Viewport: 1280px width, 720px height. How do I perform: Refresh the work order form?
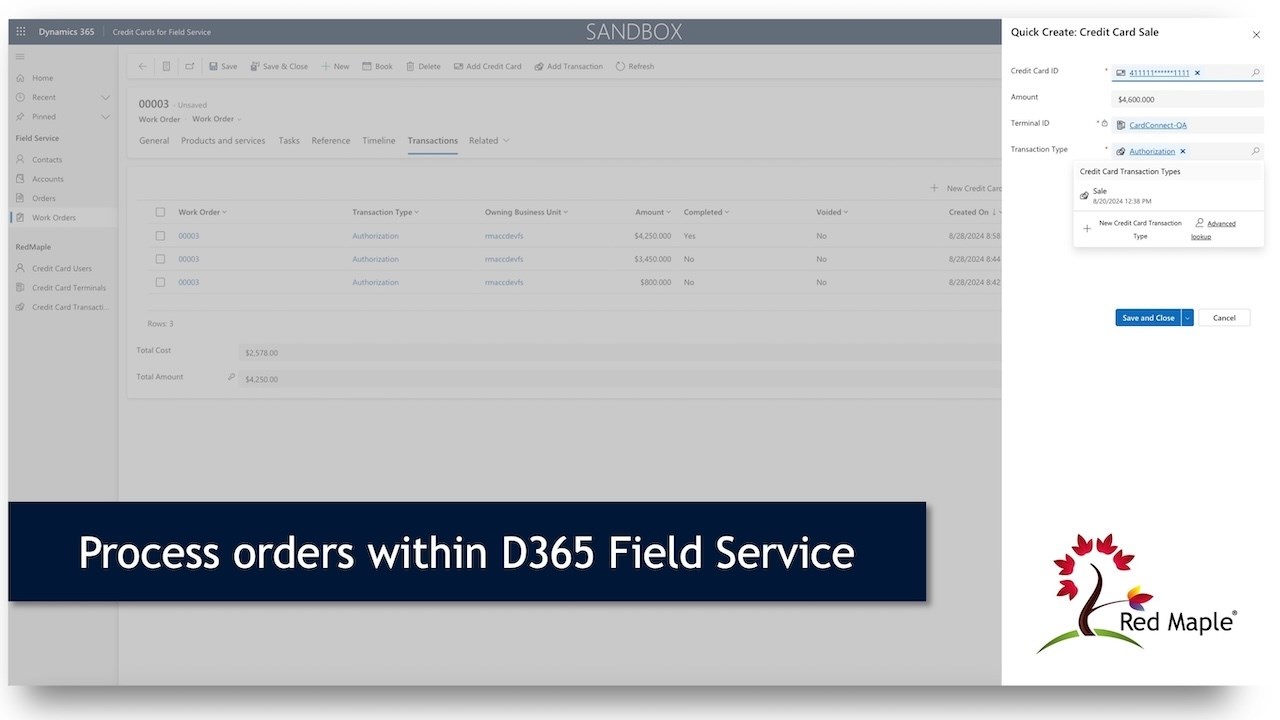point(635,66)
